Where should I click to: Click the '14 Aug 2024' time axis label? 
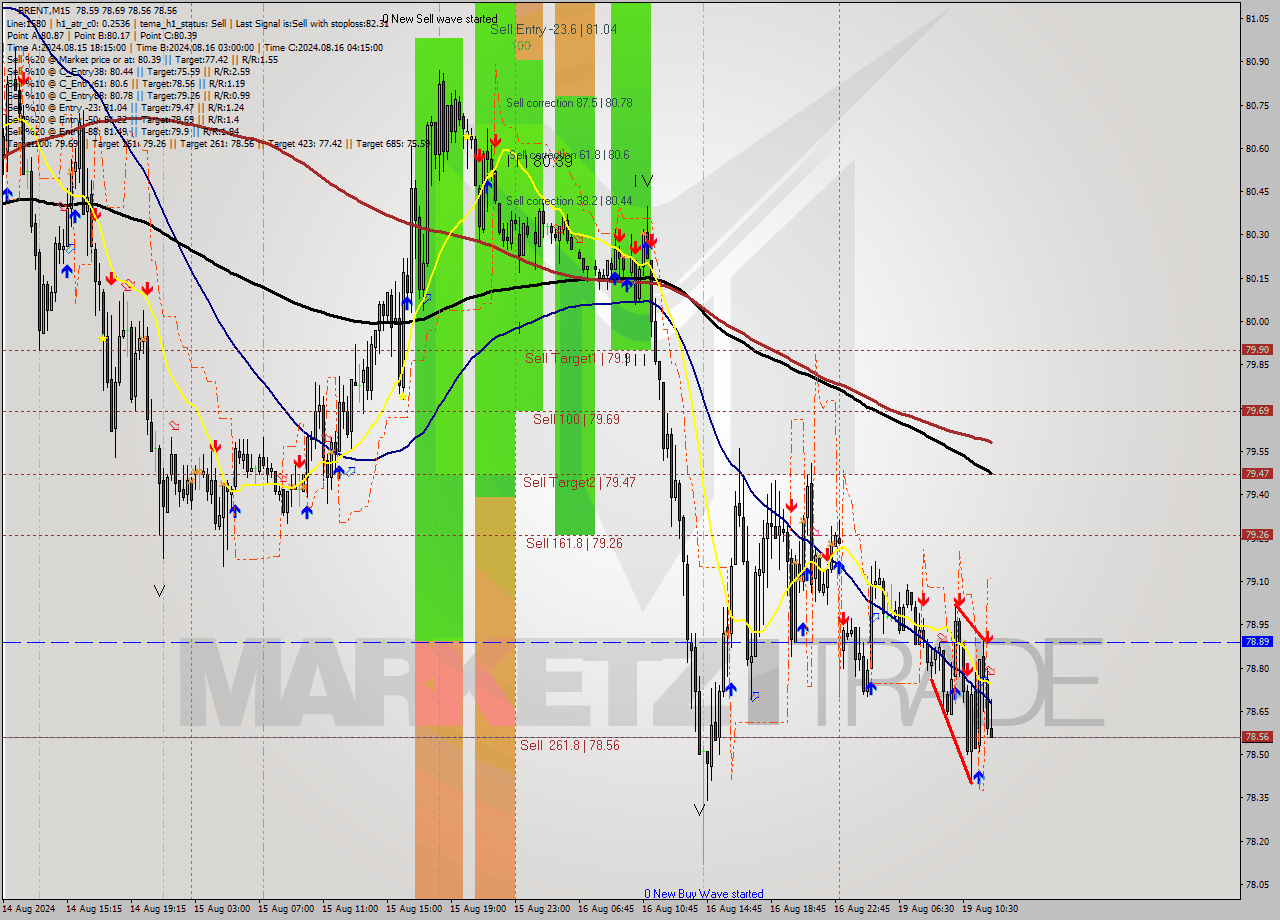[30, 909]
